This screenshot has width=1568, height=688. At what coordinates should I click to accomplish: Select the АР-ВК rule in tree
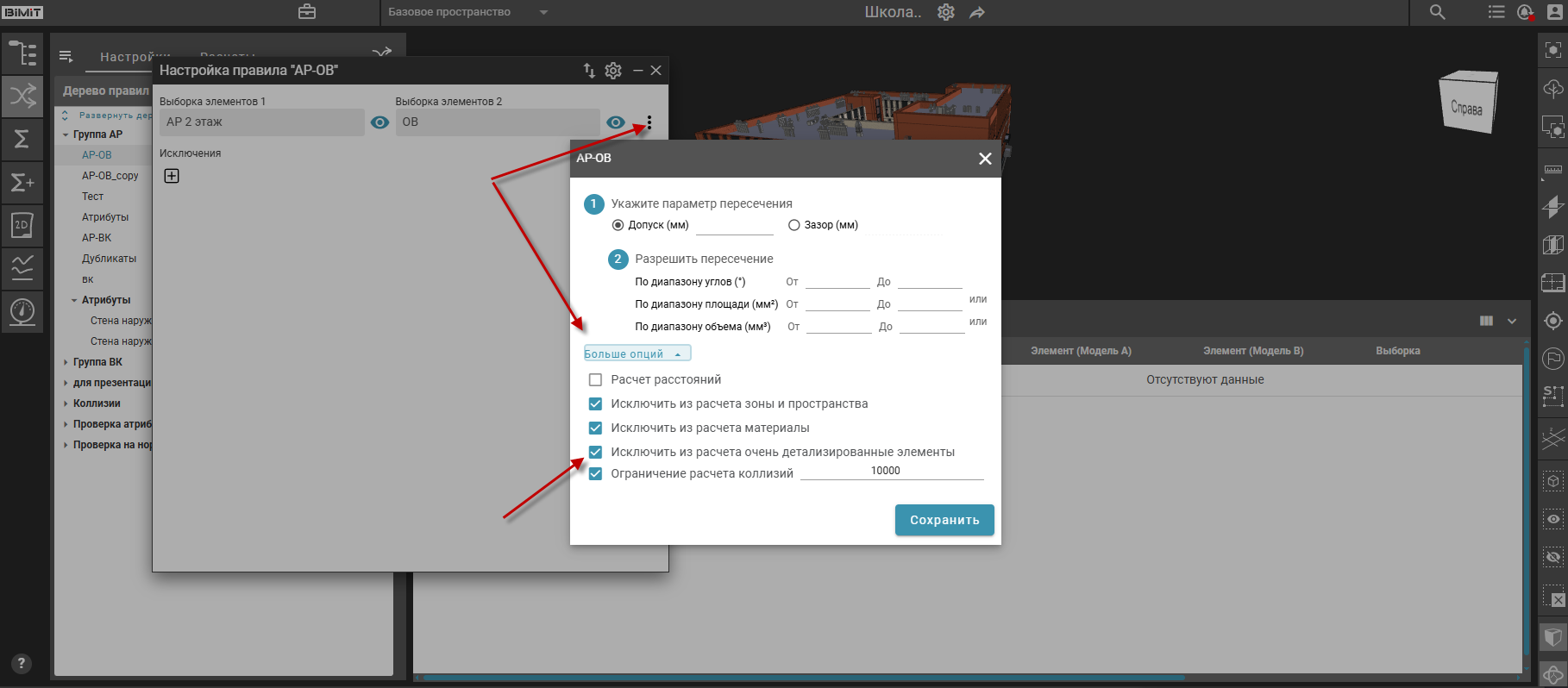tap(97, 238)
